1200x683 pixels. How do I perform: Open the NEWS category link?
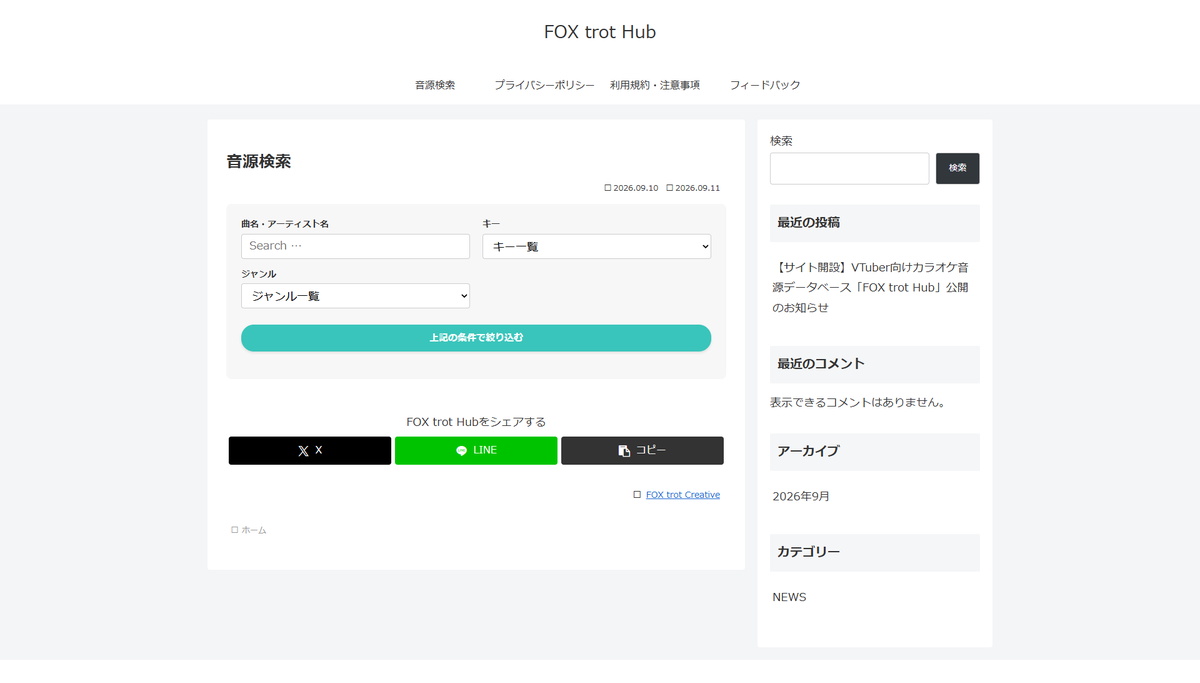789,597
